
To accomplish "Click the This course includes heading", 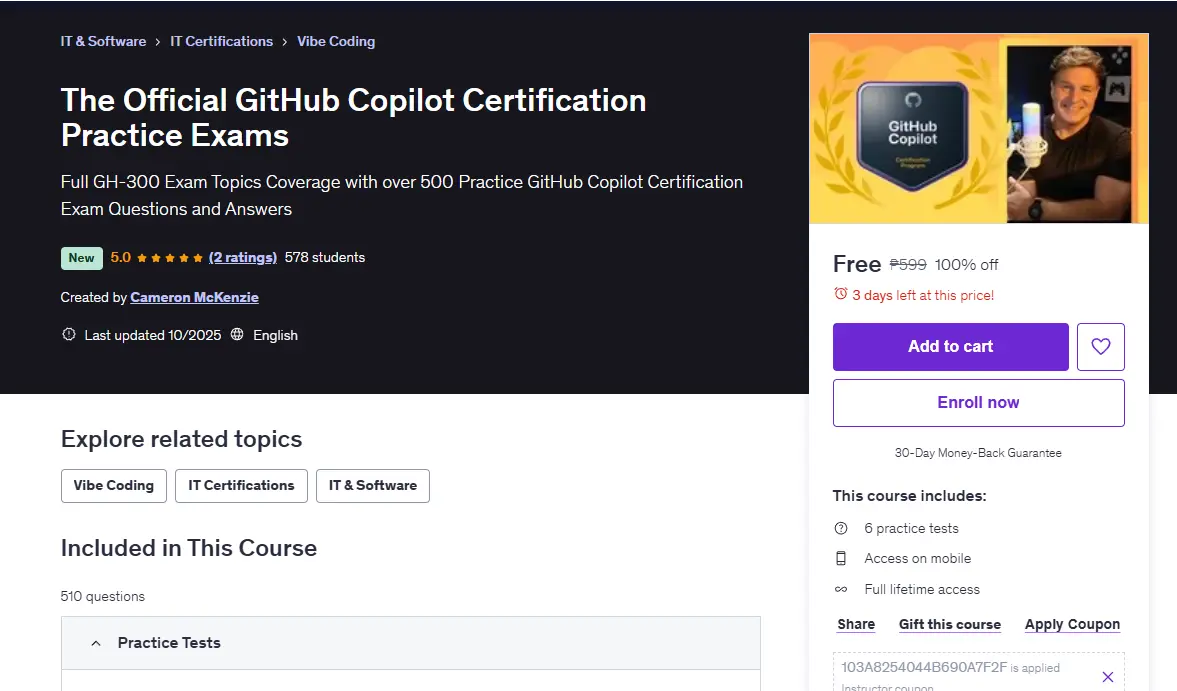I will click(909, 496).
